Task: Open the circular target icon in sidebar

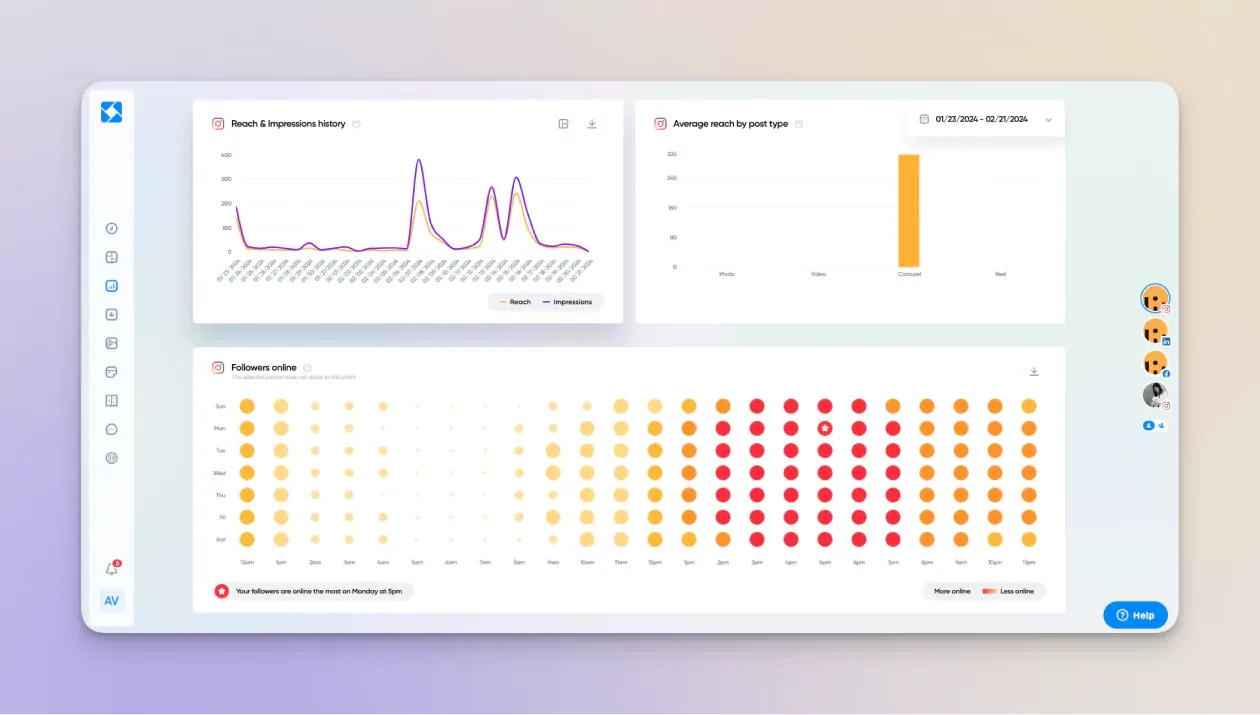Action: pyautogui.click(x=112, y=458)
